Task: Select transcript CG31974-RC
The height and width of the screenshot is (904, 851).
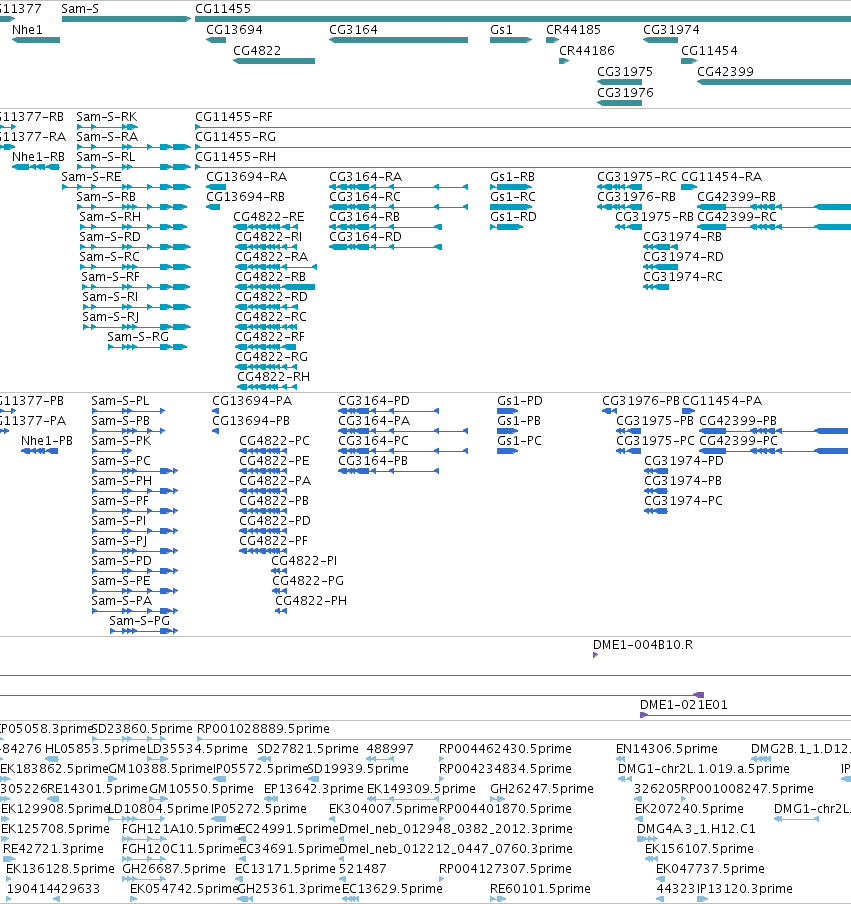Action: [x=683, y=277]
